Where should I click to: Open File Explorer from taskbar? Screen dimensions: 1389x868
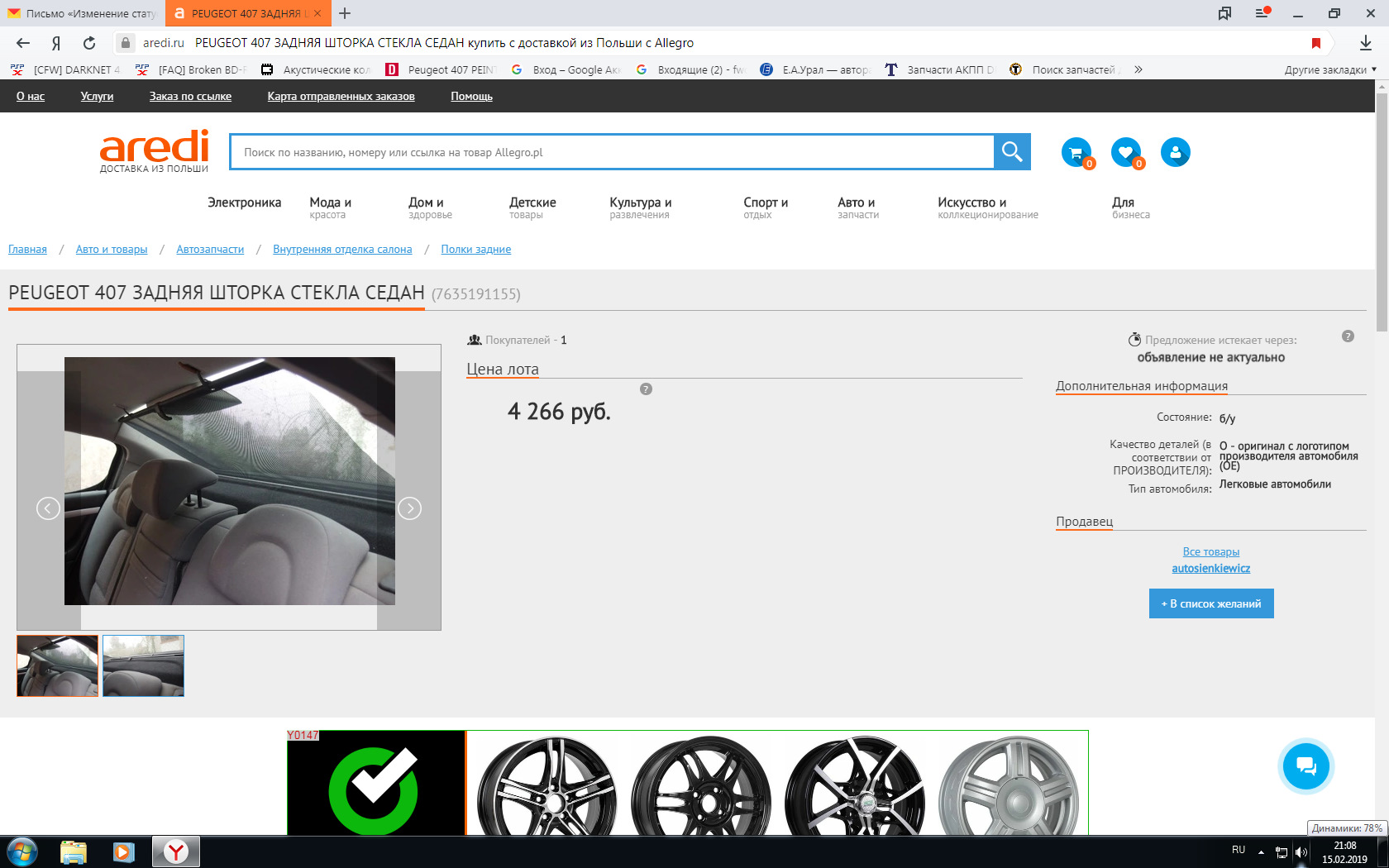[x=74, y=851]
